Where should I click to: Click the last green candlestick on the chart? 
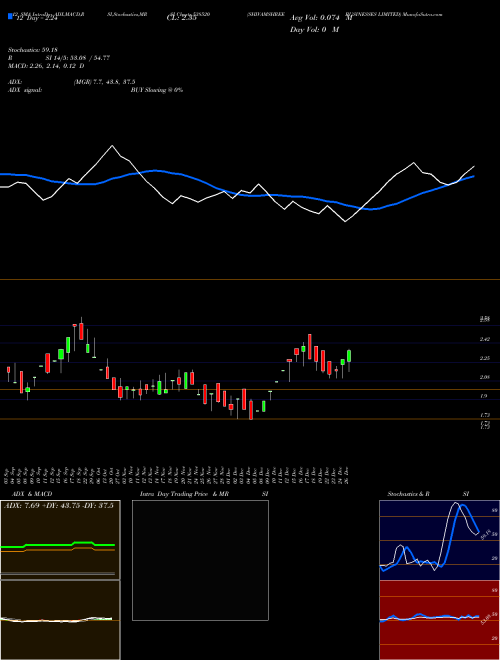coord(349,357)
